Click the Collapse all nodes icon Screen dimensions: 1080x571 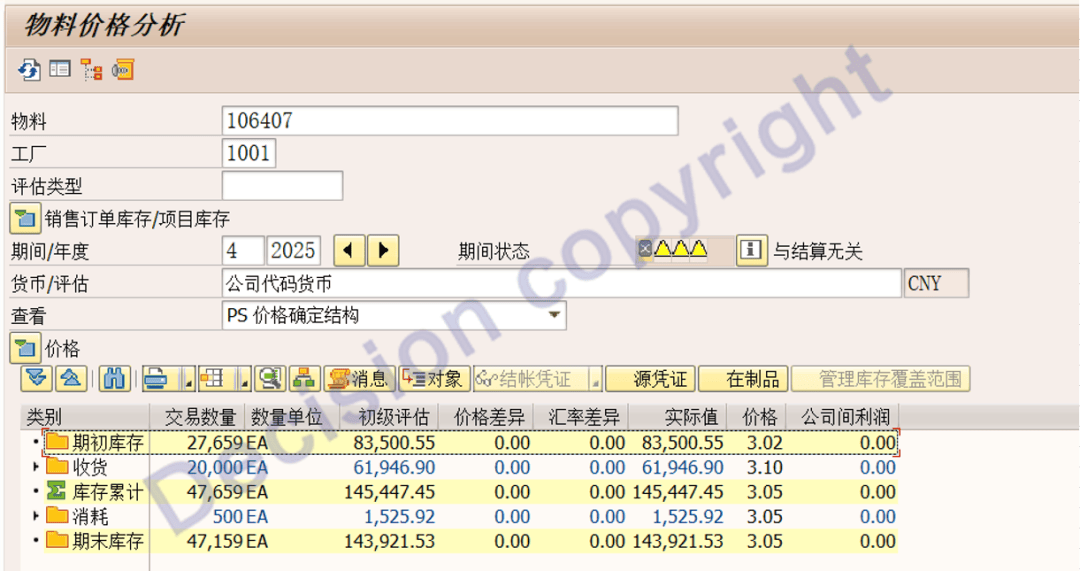70,379
